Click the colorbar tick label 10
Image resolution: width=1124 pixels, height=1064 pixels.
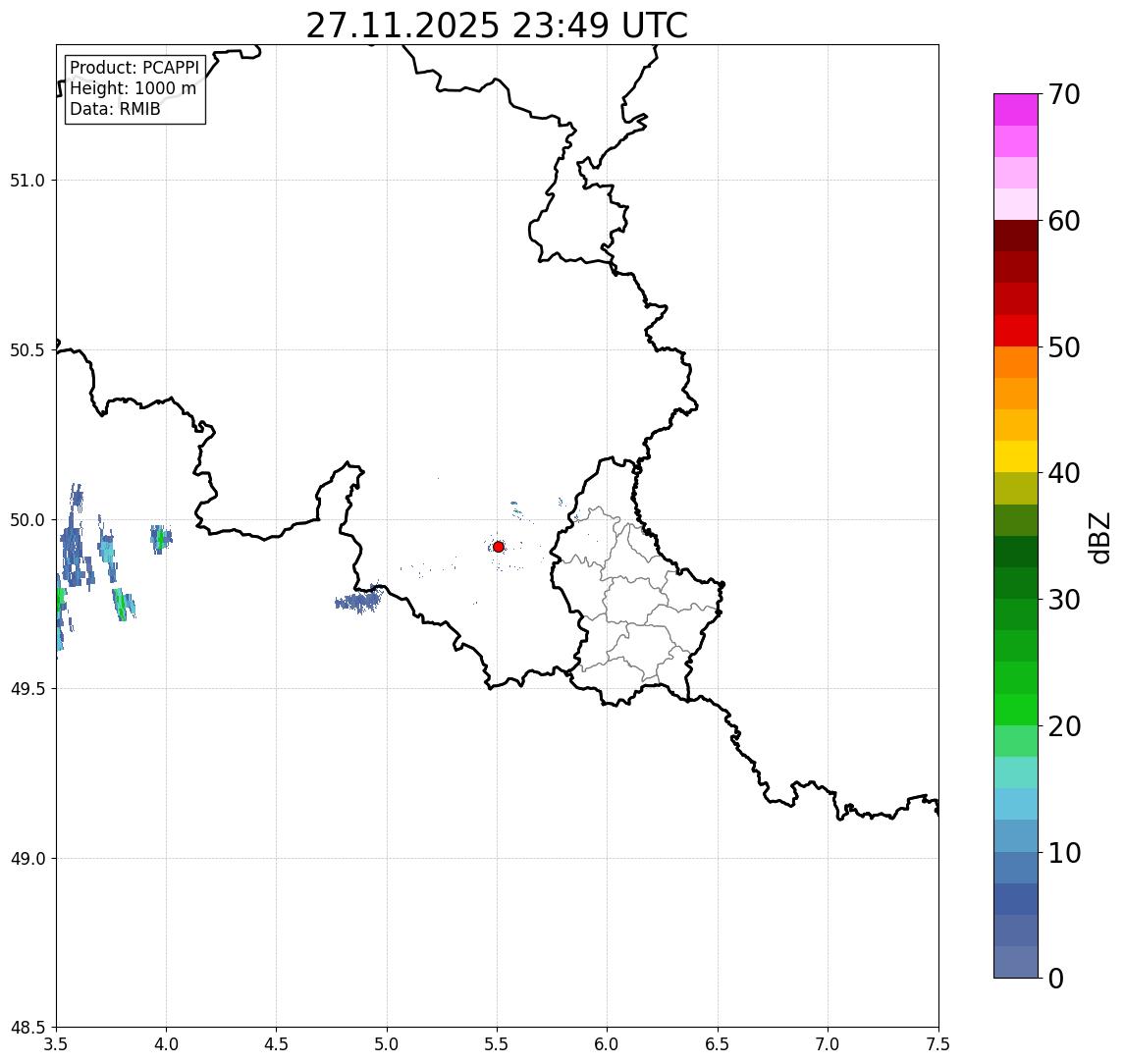point(1064,853)
